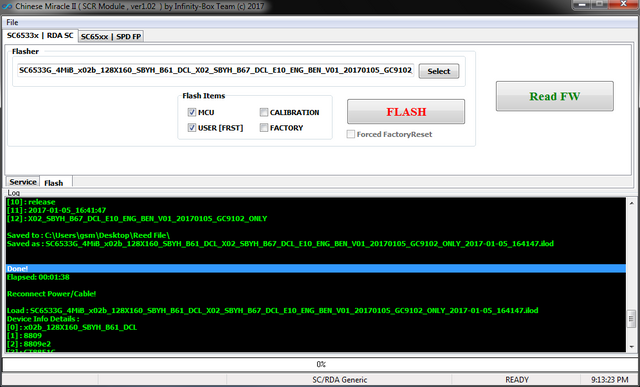
Task: Click the 'Saved to' path log line
Action: (88, 235)
